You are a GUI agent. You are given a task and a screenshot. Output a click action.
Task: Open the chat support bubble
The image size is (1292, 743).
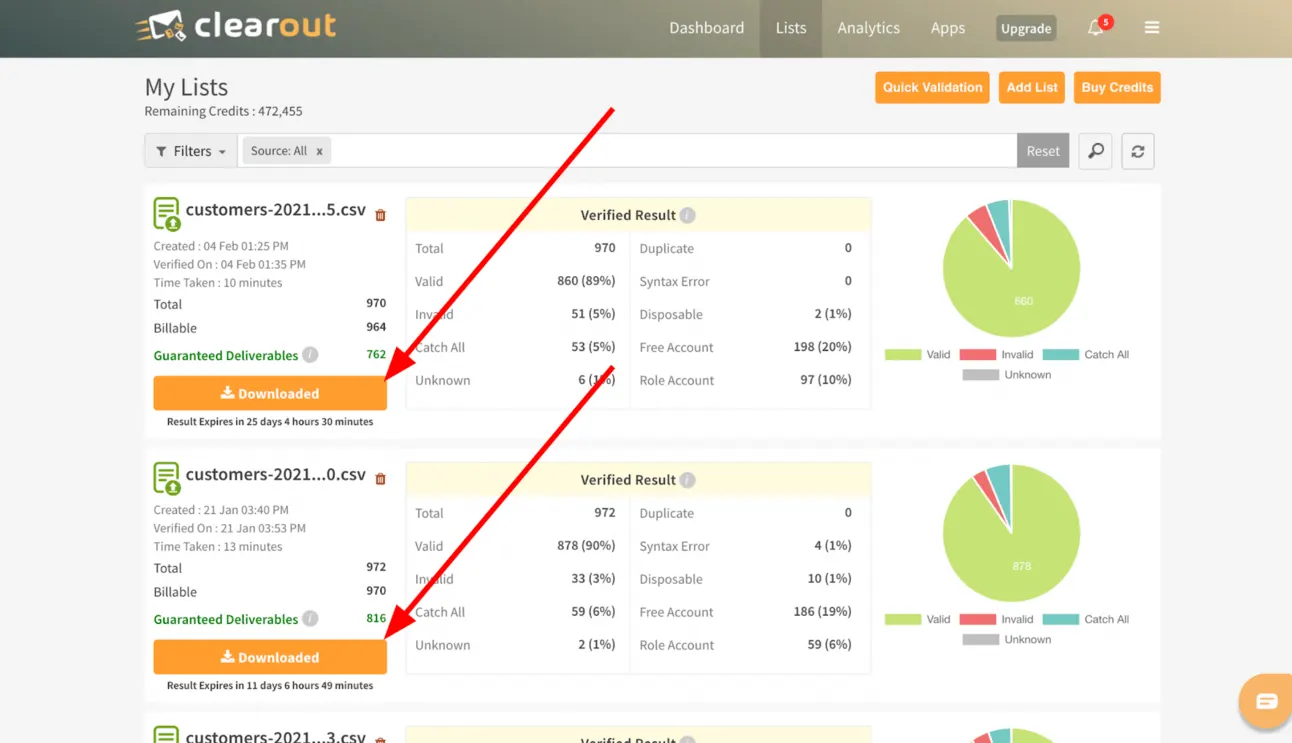(x=1266, y=701)
